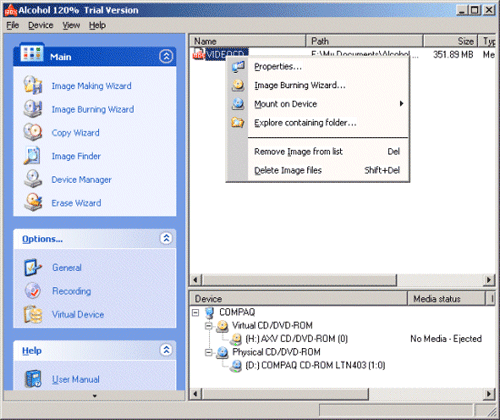The image size is (500, 420).
Task: Sort image list by Name column
Action: click(x=247, y=41)
